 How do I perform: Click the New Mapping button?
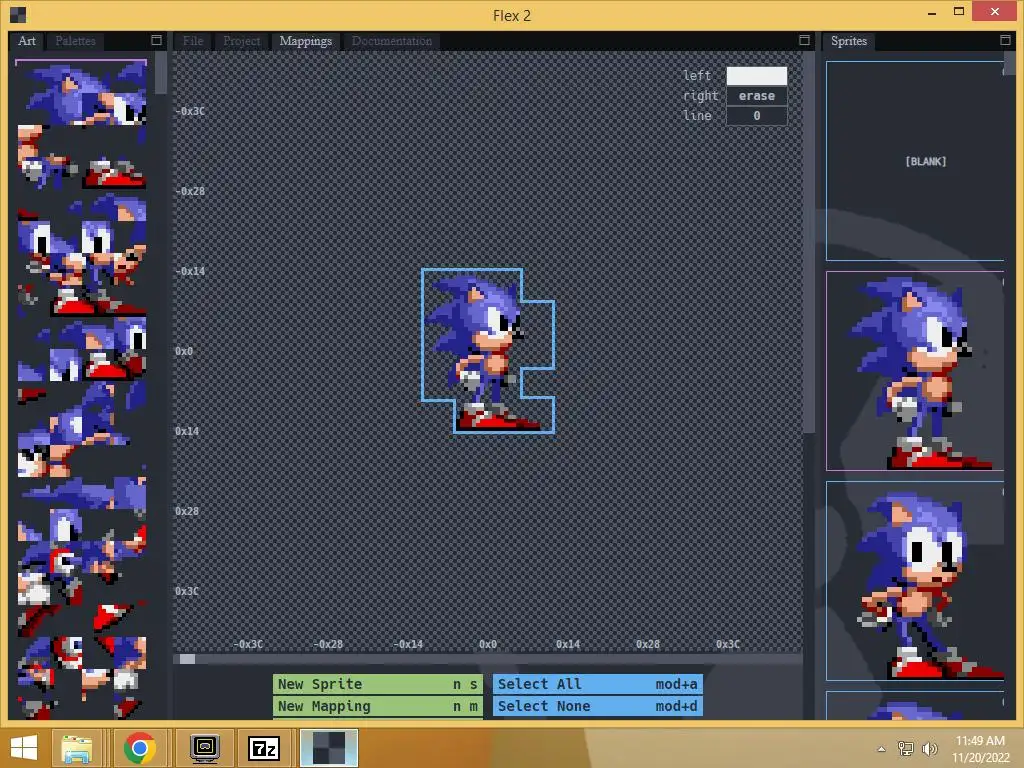[x=377, y=706]
